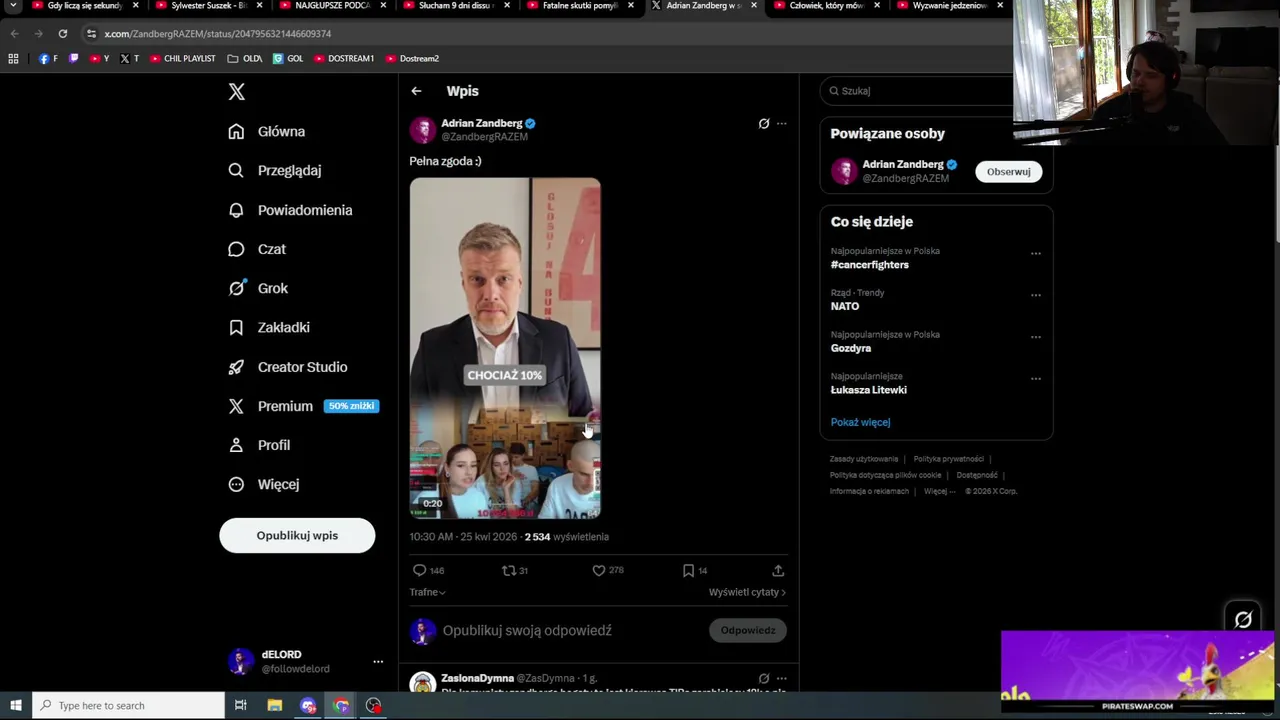Screen dimensions: 1280x720
Task: Click the share icon on the post
Action: coord(778,570)
